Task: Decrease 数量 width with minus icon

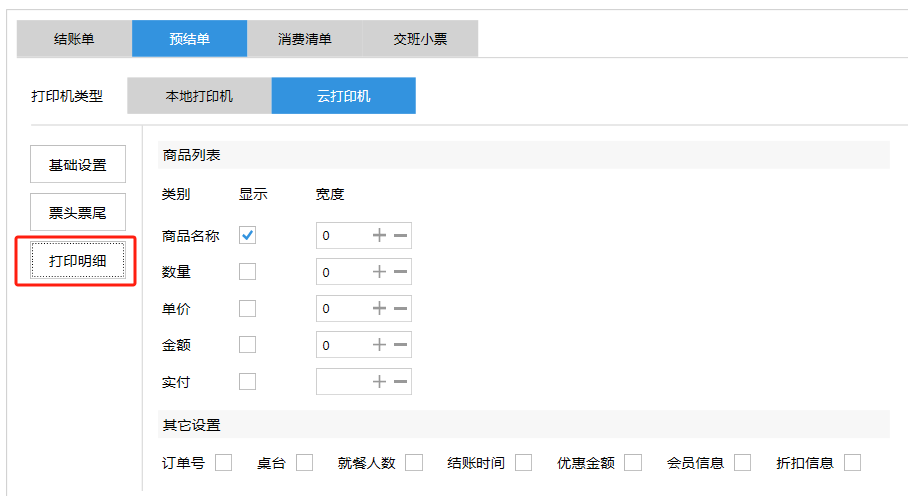Action: [400, 272]
